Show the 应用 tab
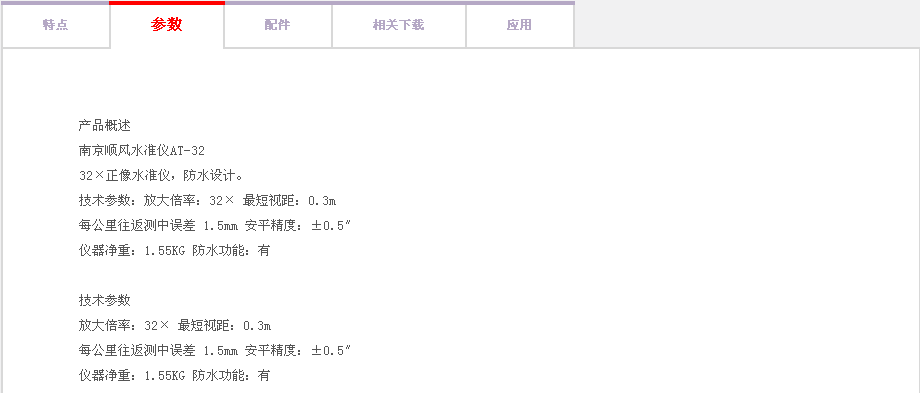This screenshot has height=393, width=920. click(519, 25)
